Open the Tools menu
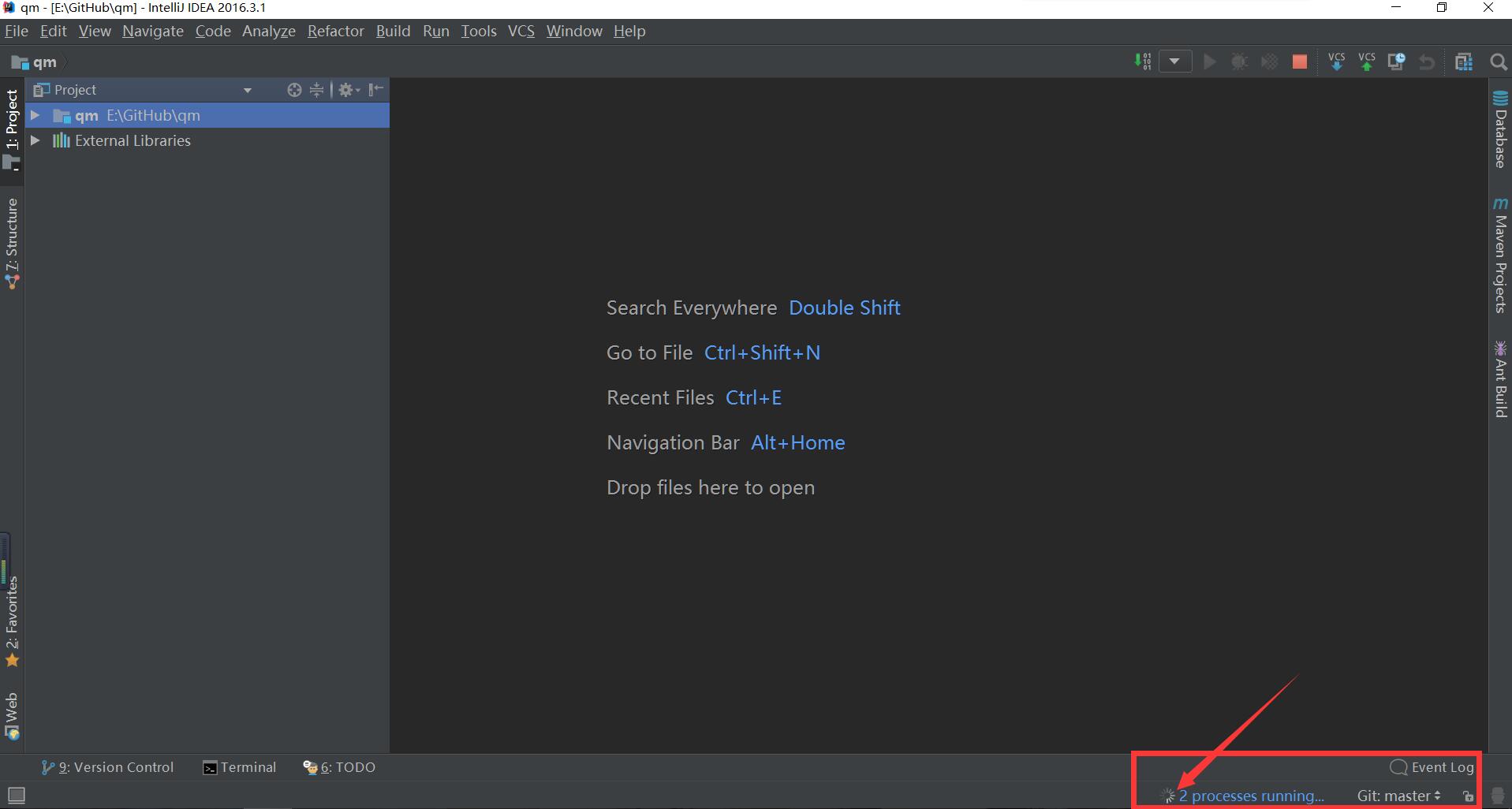Image resolution: width=1512 pixels, height=809 pixels. 479,31
